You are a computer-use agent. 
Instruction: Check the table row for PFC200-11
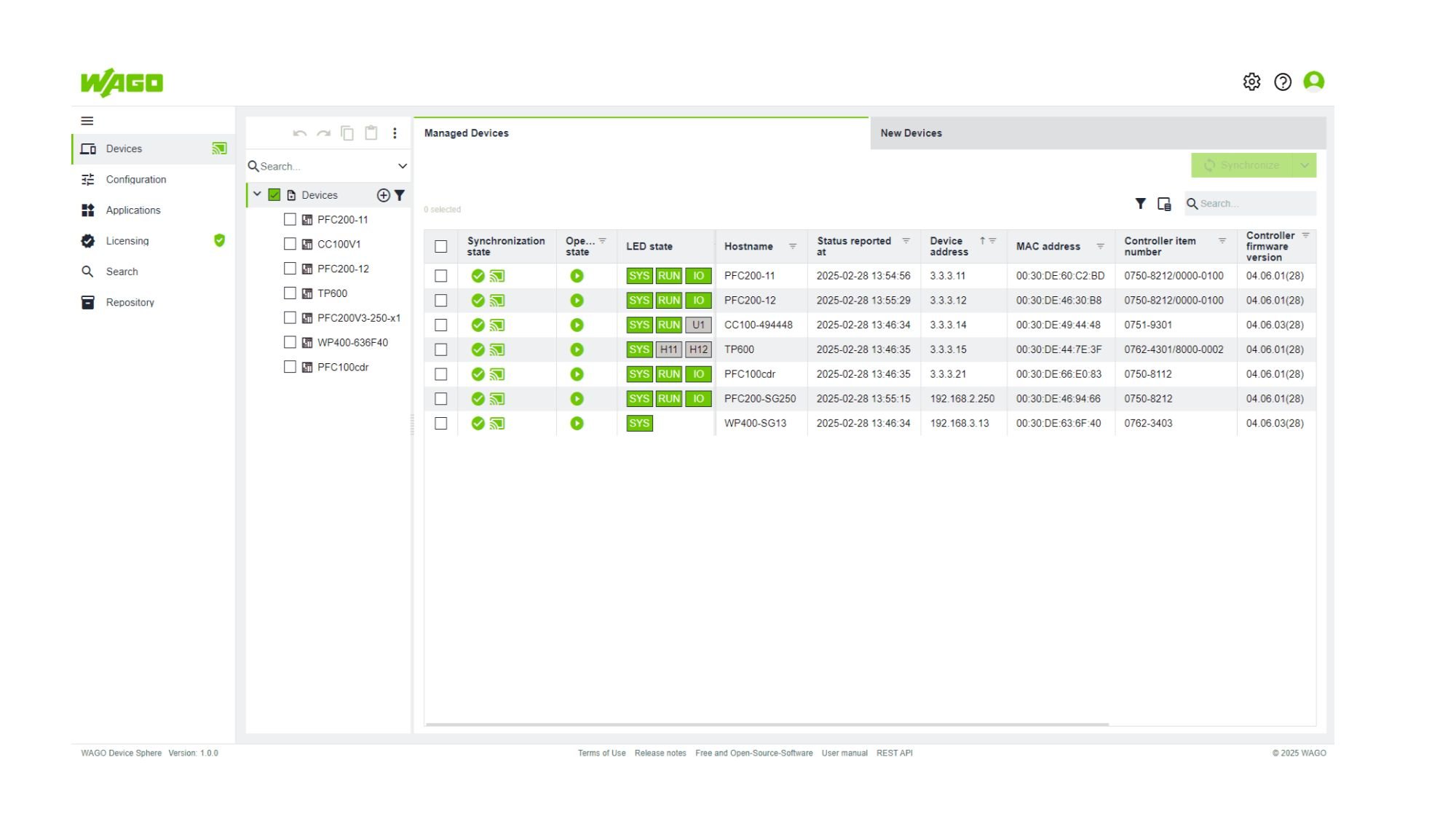pos(441,276)
